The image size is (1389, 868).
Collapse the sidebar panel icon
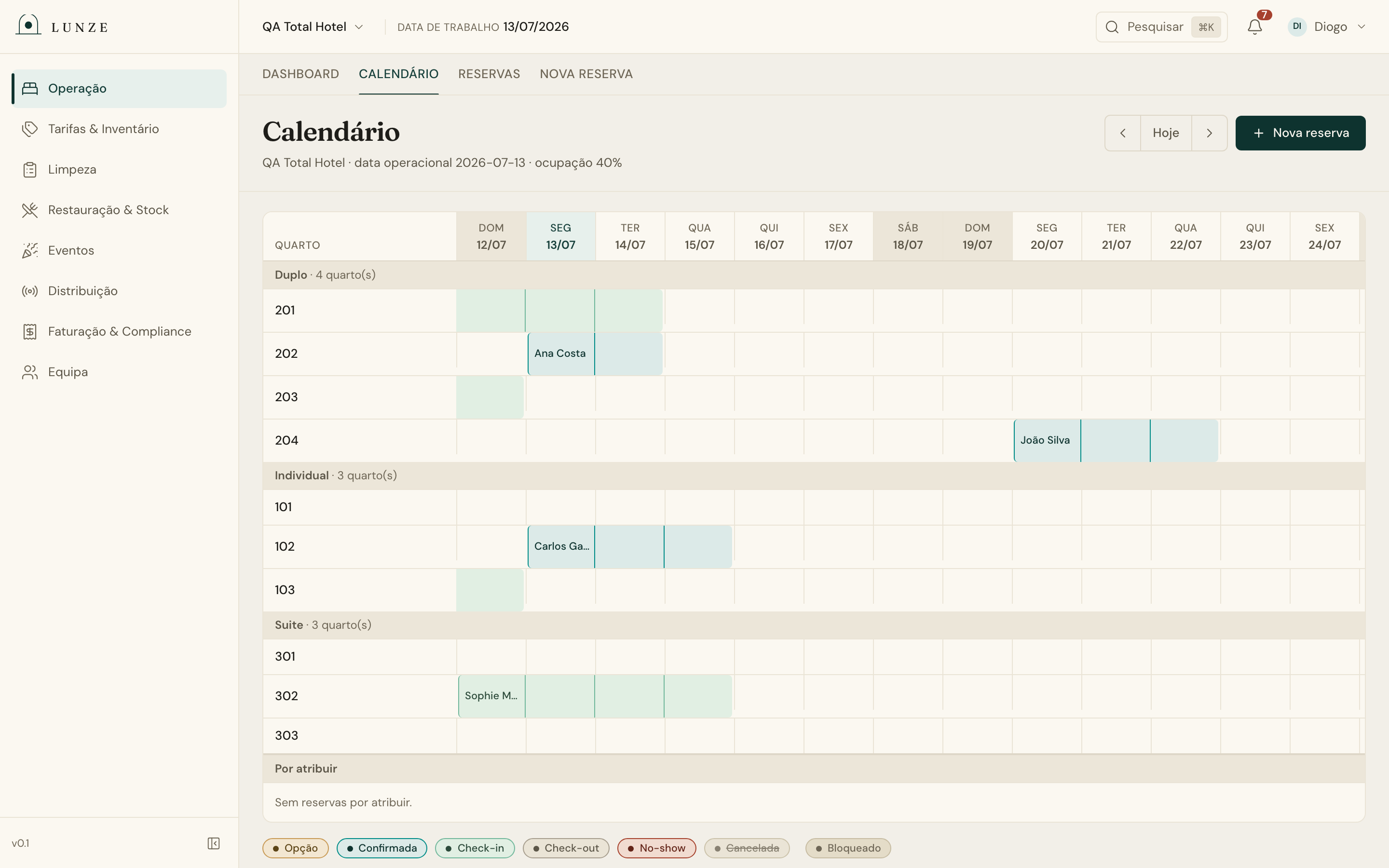click(214, 843)
